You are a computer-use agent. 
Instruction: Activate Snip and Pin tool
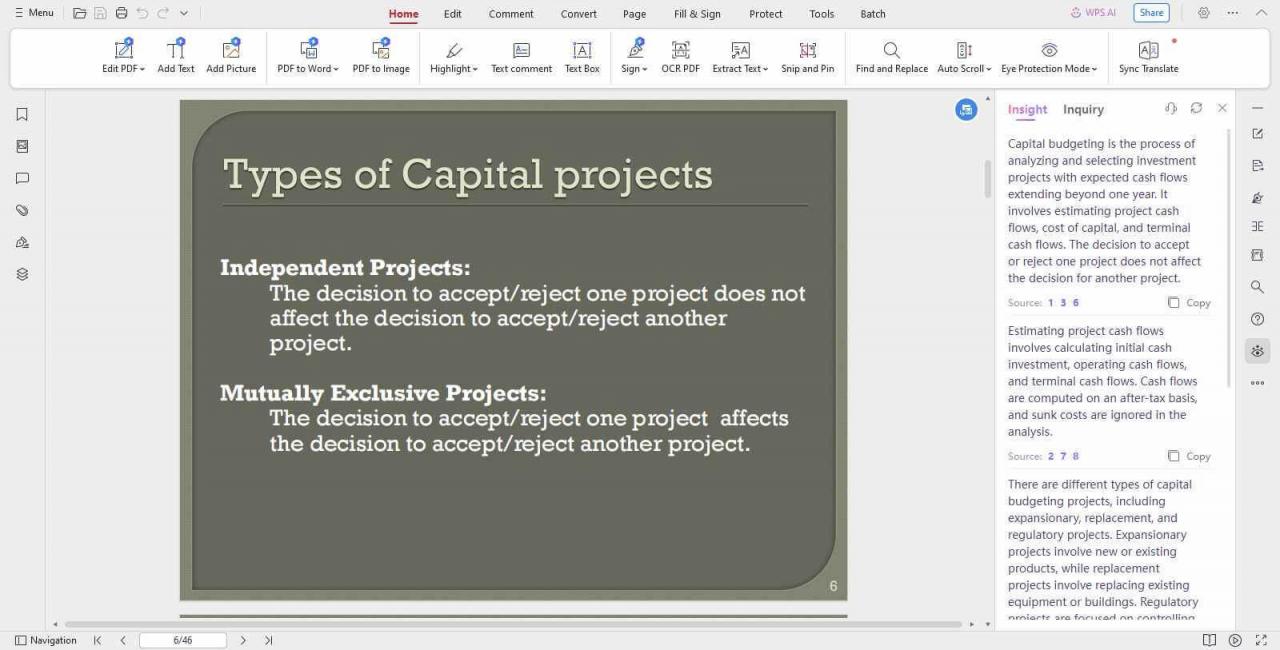click(x=808, y=56)
